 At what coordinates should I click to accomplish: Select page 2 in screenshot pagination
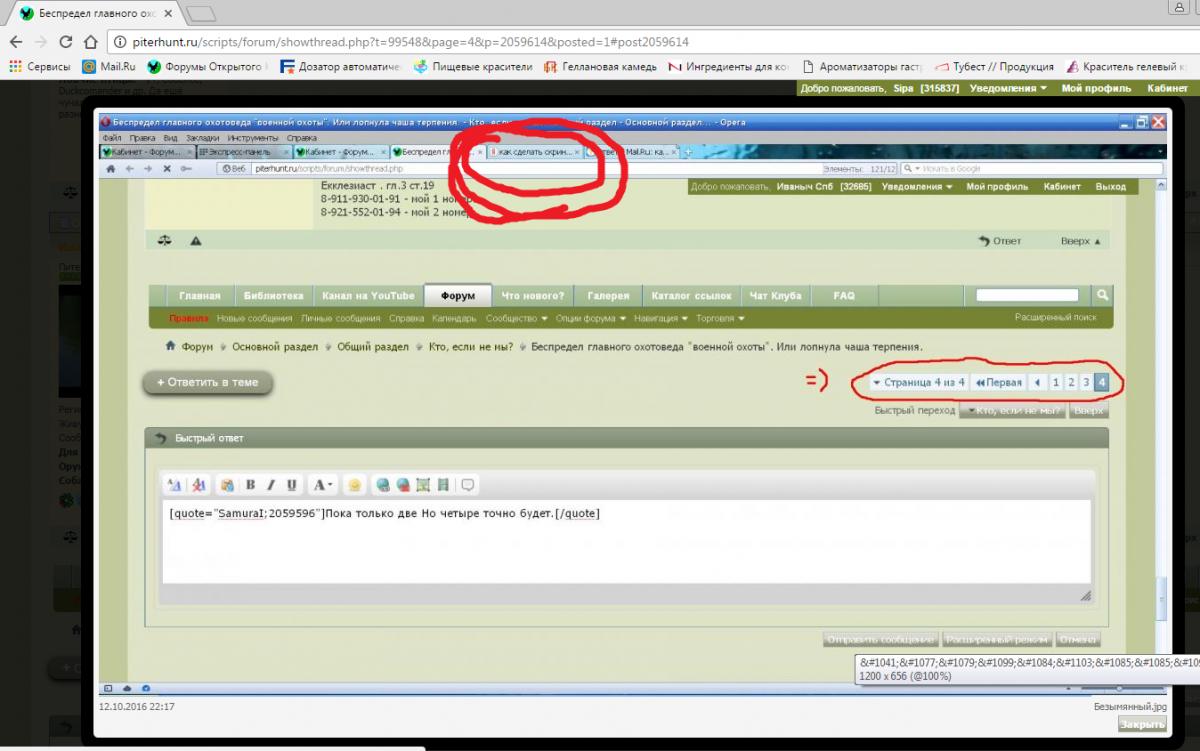(1071, 382)
